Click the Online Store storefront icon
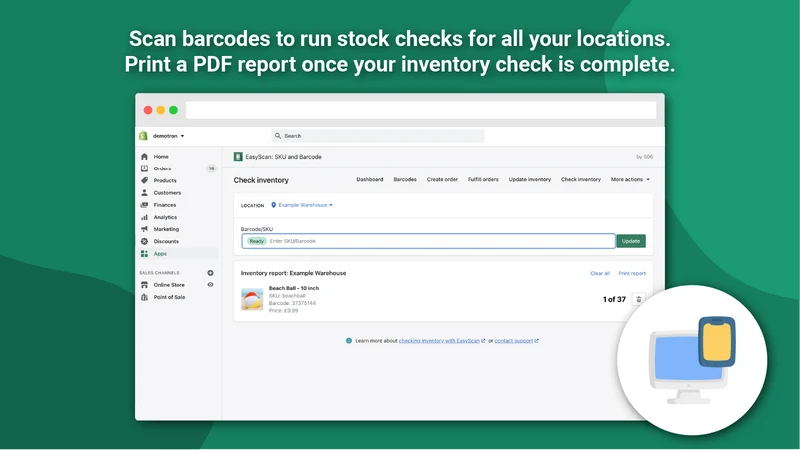The image size is (800, 450). [x=144, y=285]
